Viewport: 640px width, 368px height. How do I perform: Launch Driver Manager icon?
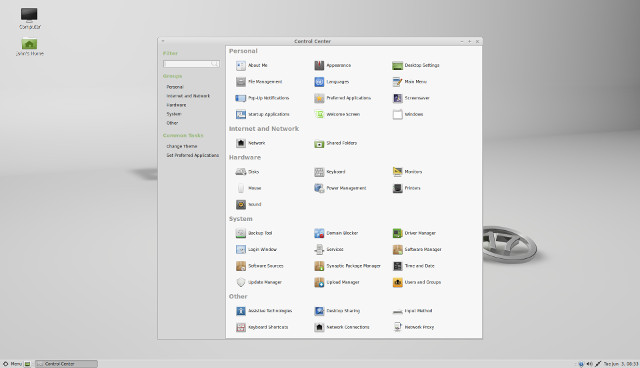[397, 233]
